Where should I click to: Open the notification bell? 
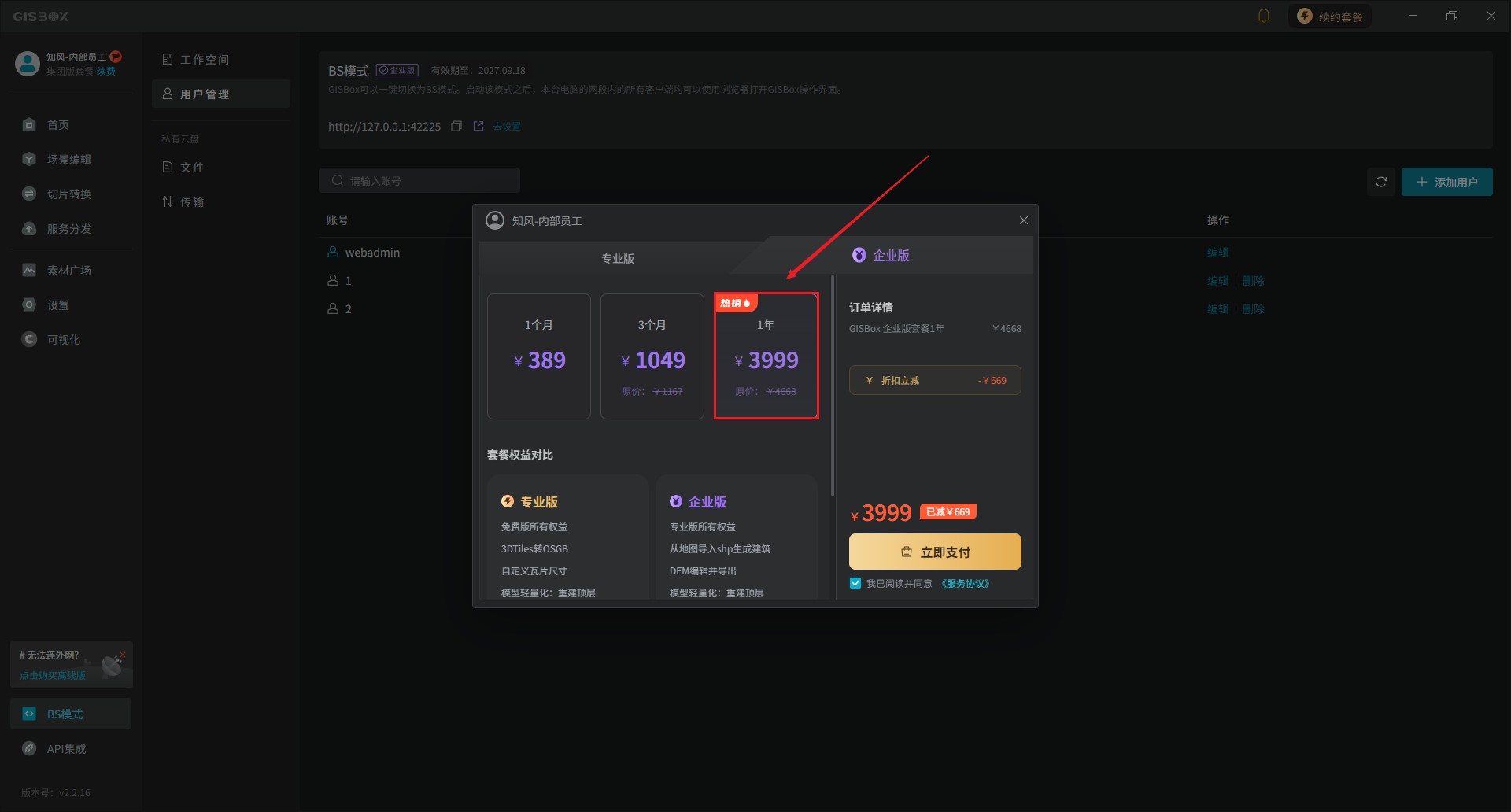1264,16
